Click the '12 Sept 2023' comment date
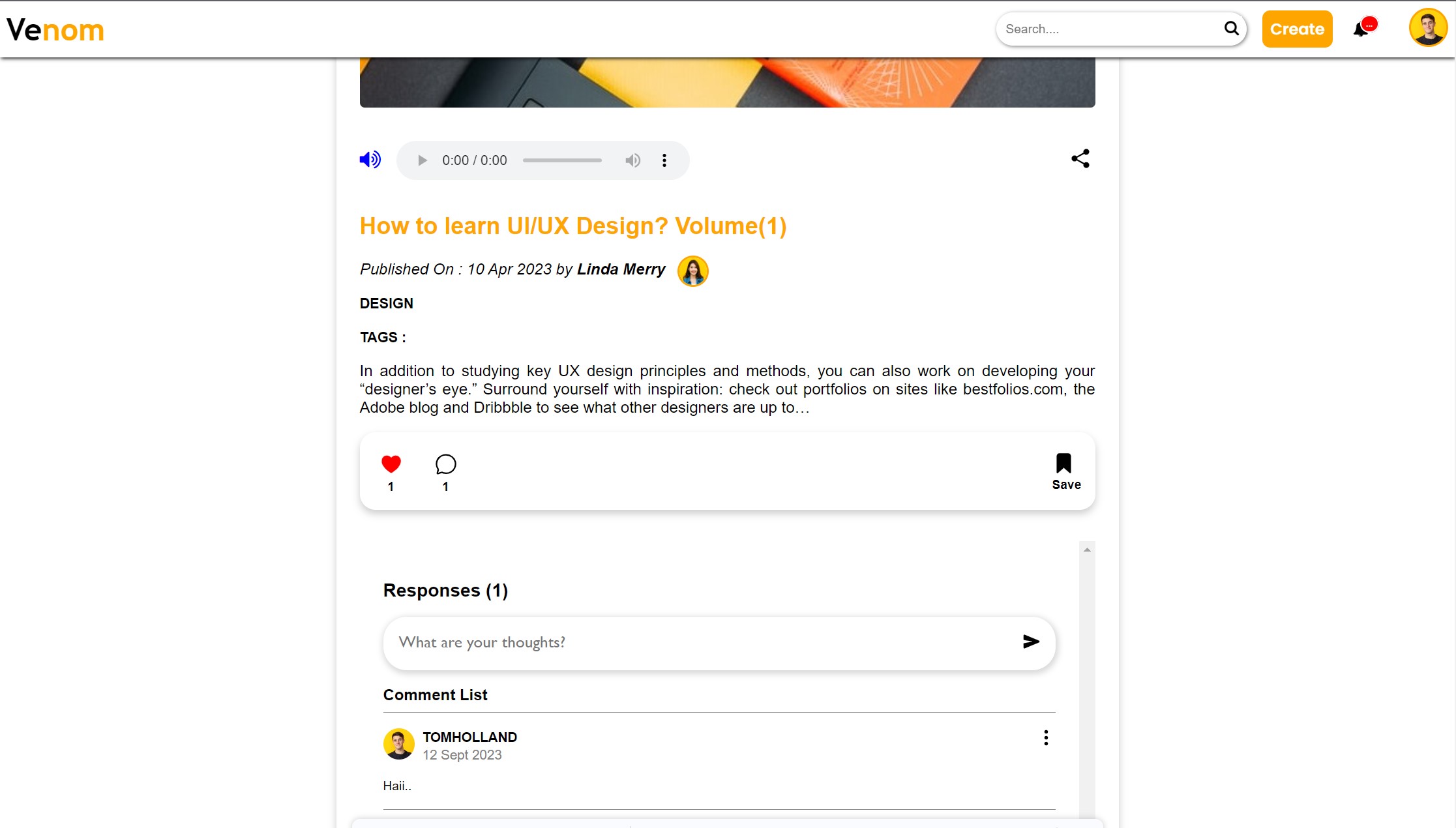This screenshot has width=1456, height=828. [x=462, y=755]
